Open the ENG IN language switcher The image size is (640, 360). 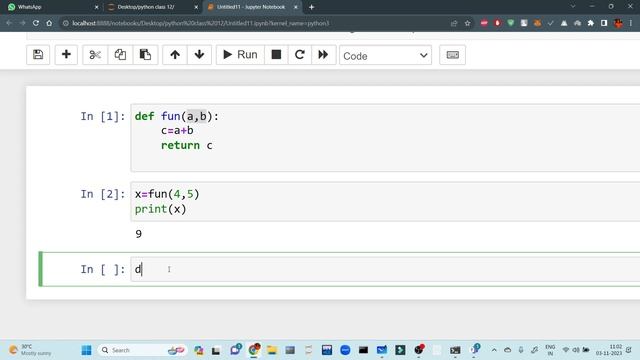coord(550,350)
